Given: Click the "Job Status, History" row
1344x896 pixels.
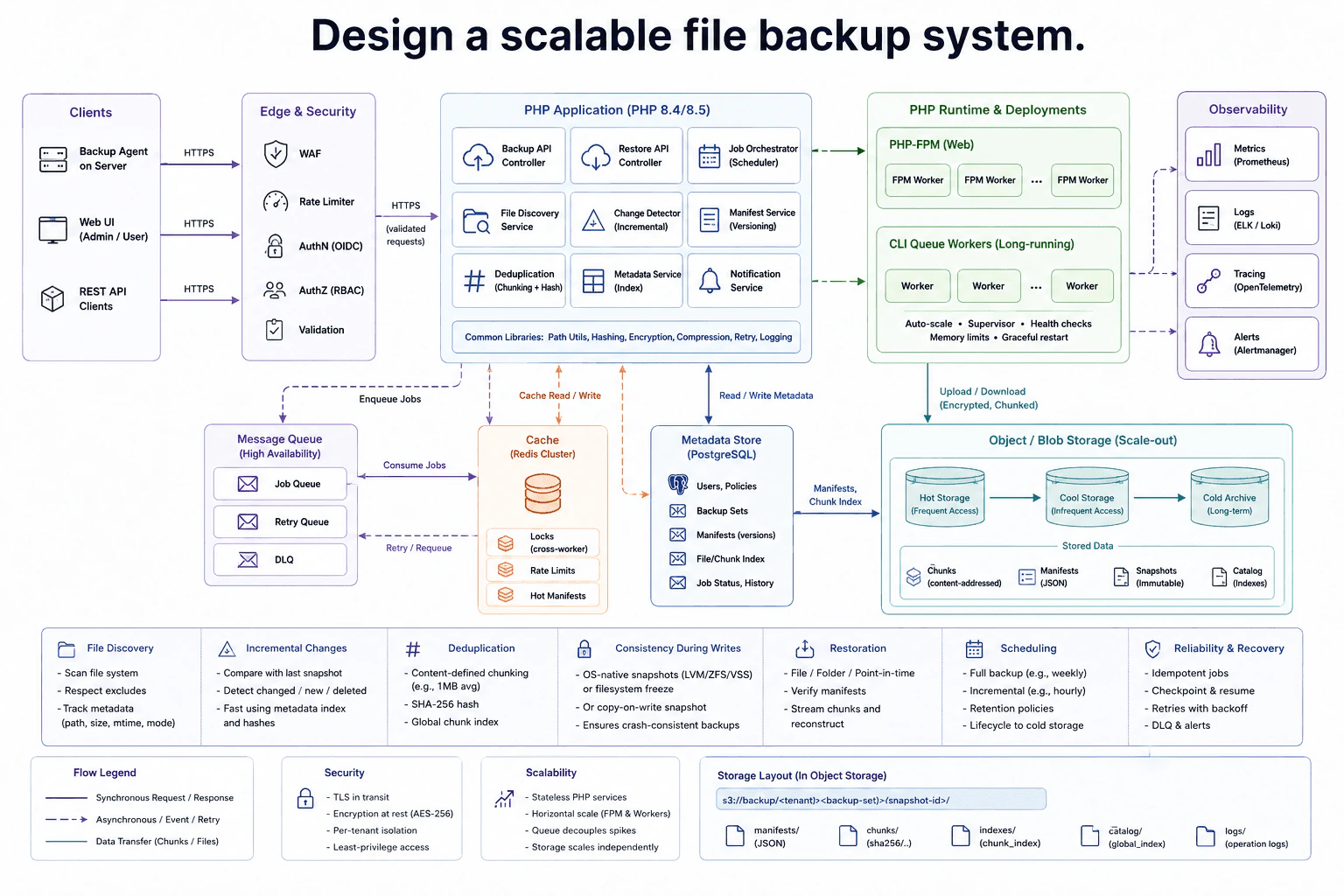Looking at the screenshot, I should coord(721,583).
